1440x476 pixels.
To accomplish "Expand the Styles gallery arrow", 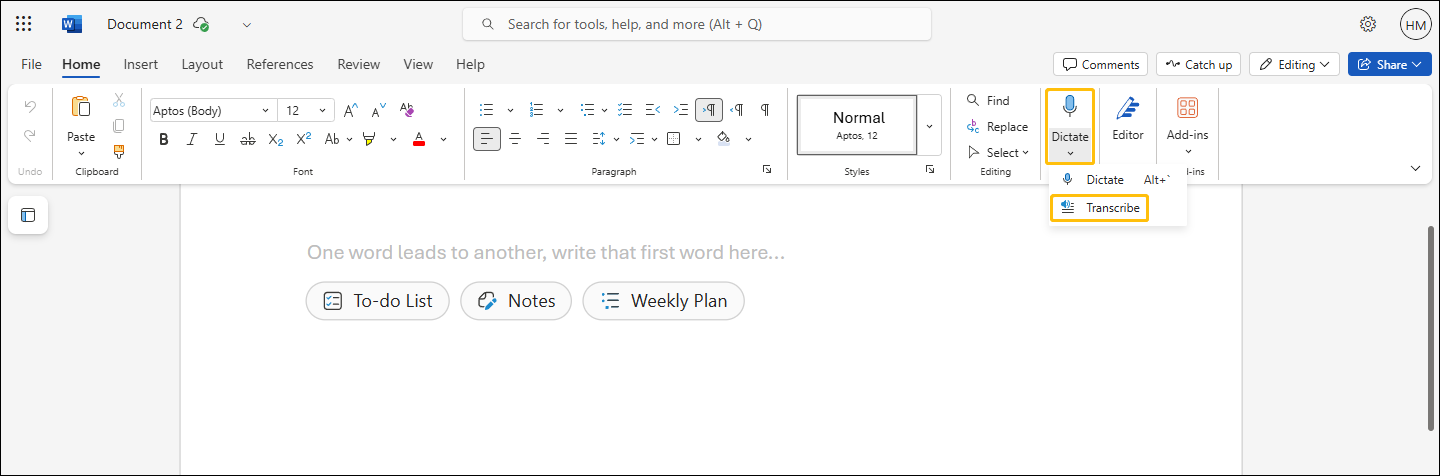I will 929,125.
